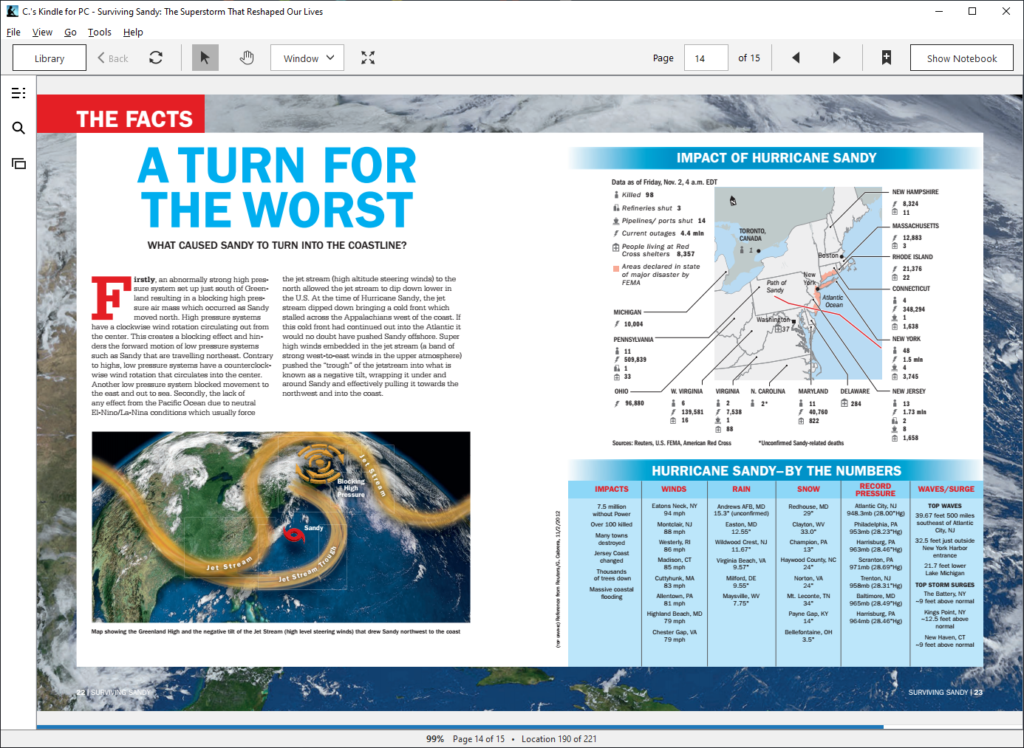Screen dimensions: 1024x748
Task: Click the reading progress bar at bottom
Action: (530, 726)
